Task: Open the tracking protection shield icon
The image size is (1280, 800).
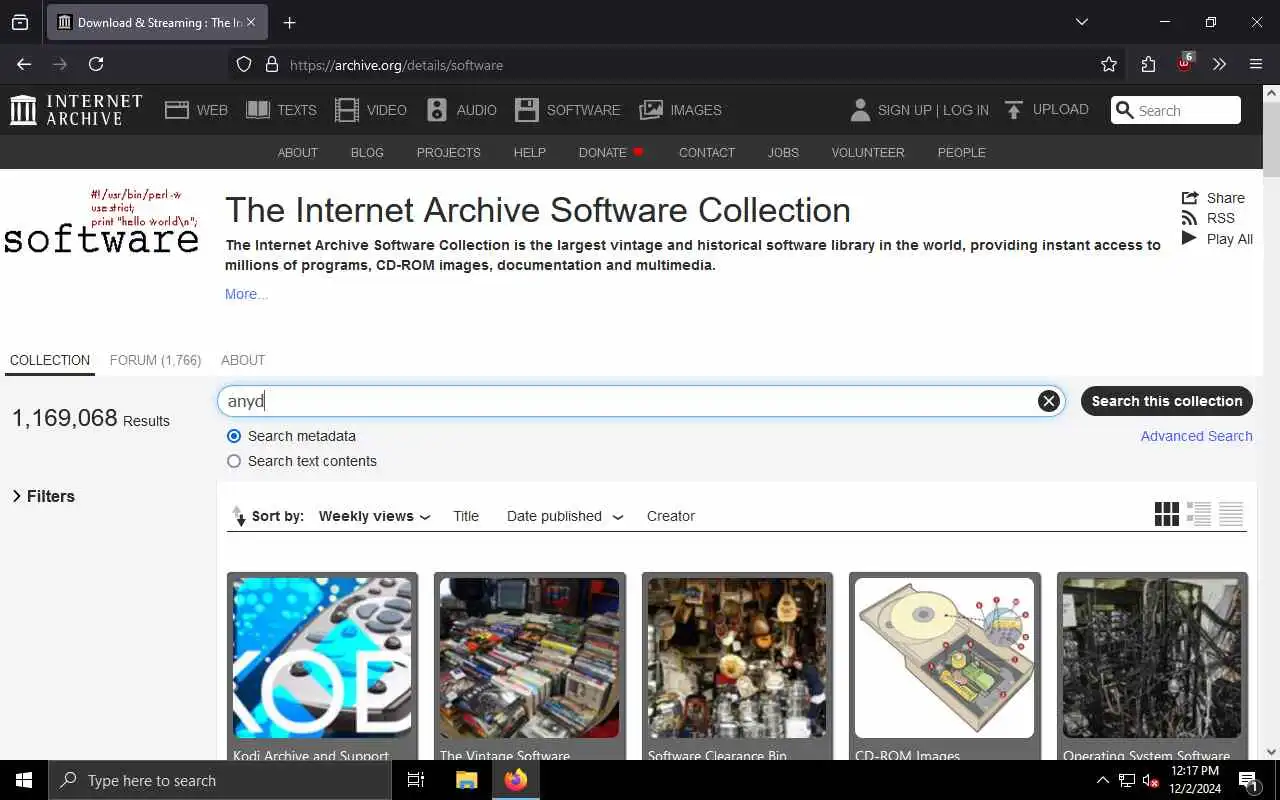Action: click(x=244, y=65)
